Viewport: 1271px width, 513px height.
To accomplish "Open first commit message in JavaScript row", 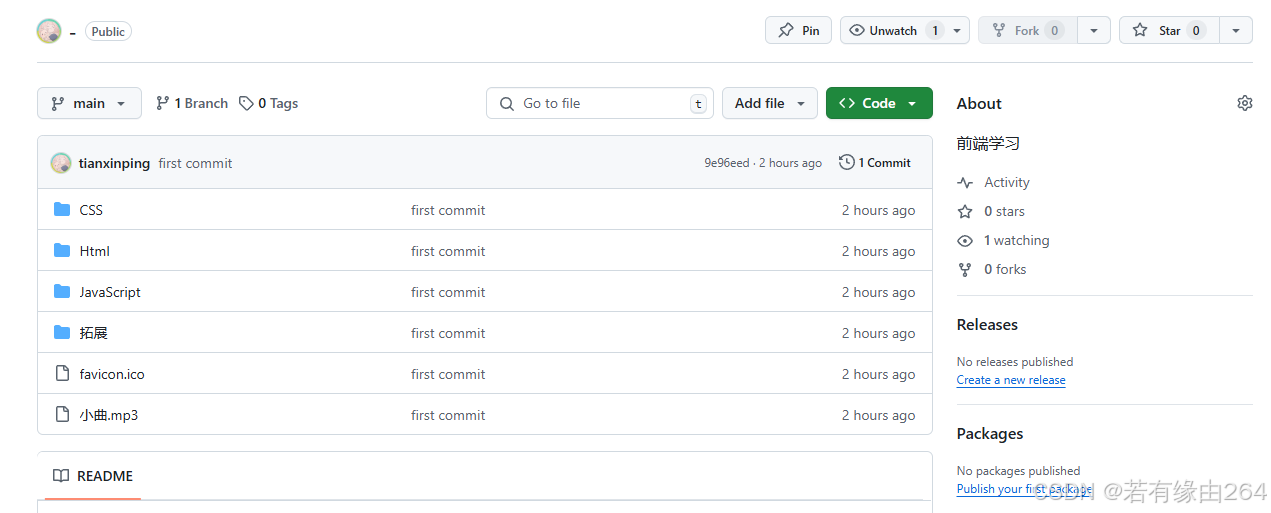I will [448, 292].
